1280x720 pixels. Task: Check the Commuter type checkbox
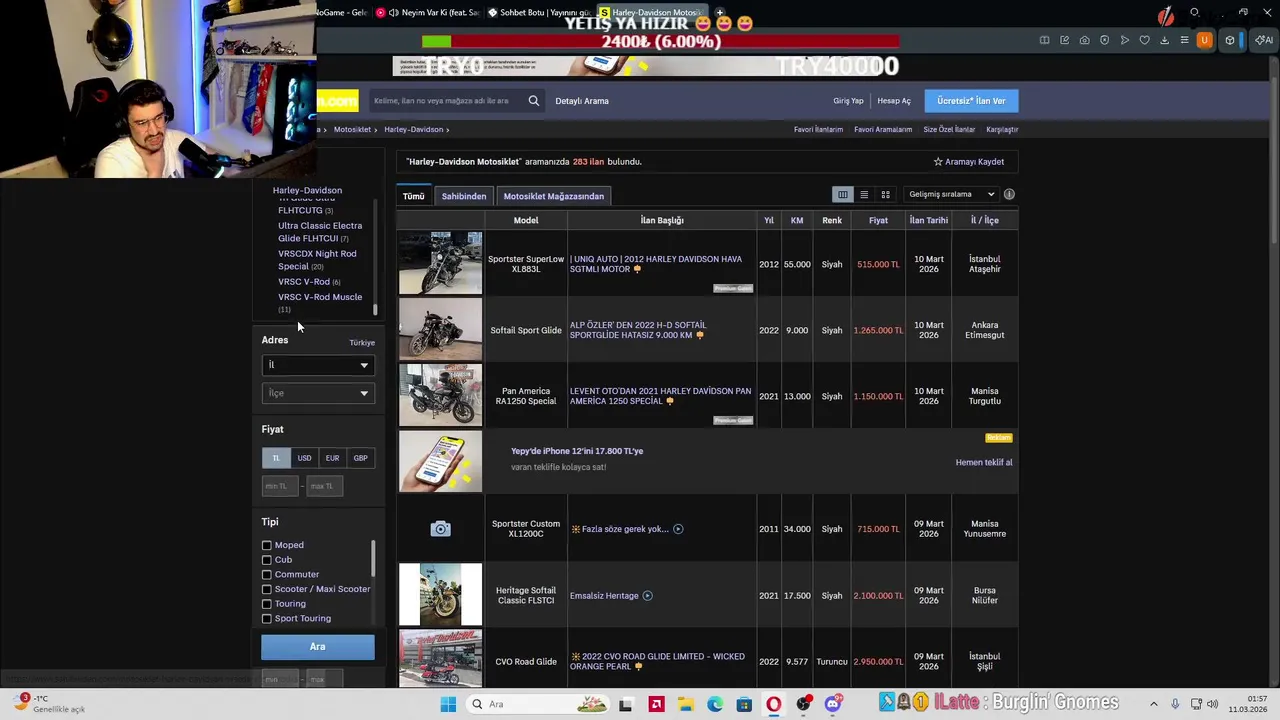266,575
